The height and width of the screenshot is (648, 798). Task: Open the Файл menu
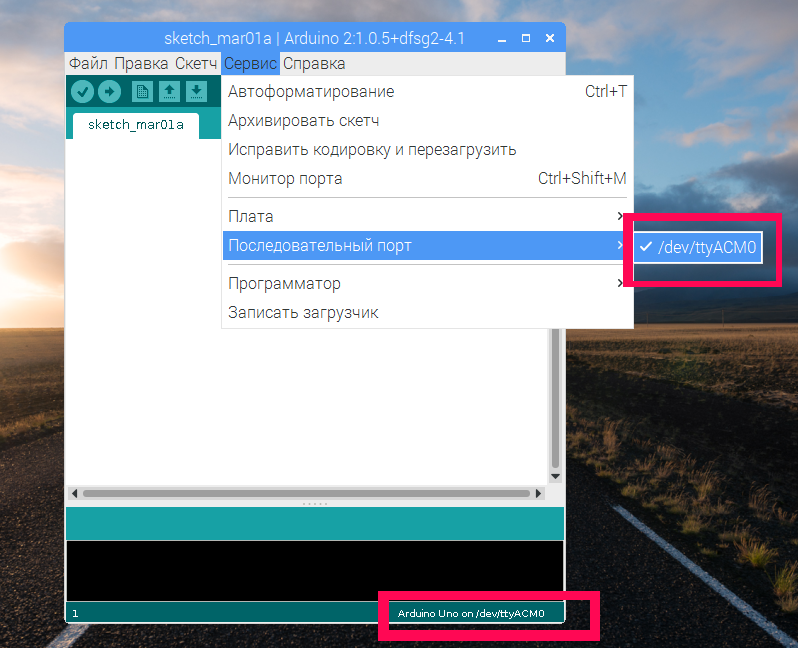pyautogui.click(x=88, y=64)
